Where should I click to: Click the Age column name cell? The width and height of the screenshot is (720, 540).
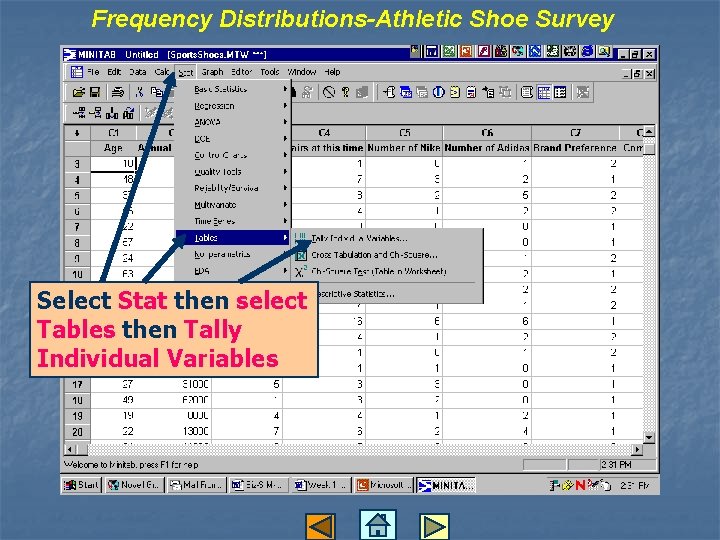pos(113,148)
